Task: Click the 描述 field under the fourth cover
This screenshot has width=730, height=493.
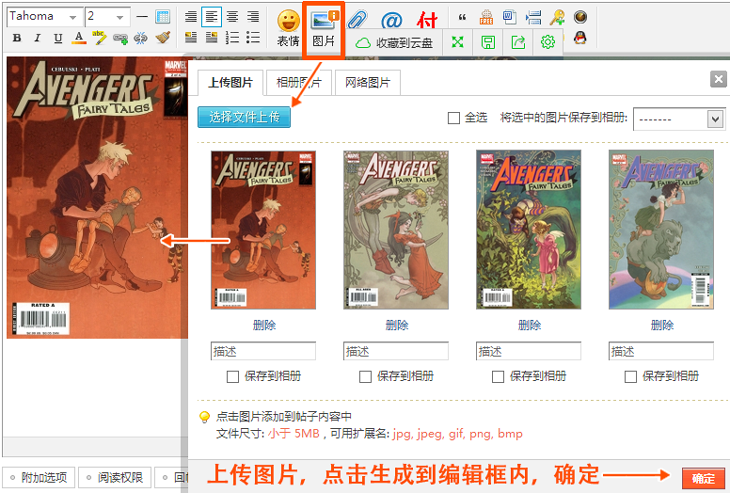Action: pos(661,351)
